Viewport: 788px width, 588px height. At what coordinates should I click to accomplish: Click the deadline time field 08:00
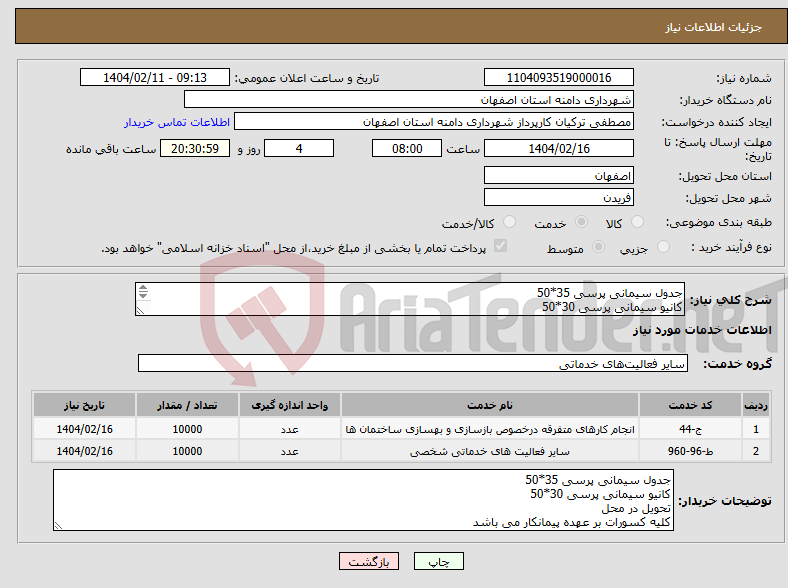(x=407, y=148)
